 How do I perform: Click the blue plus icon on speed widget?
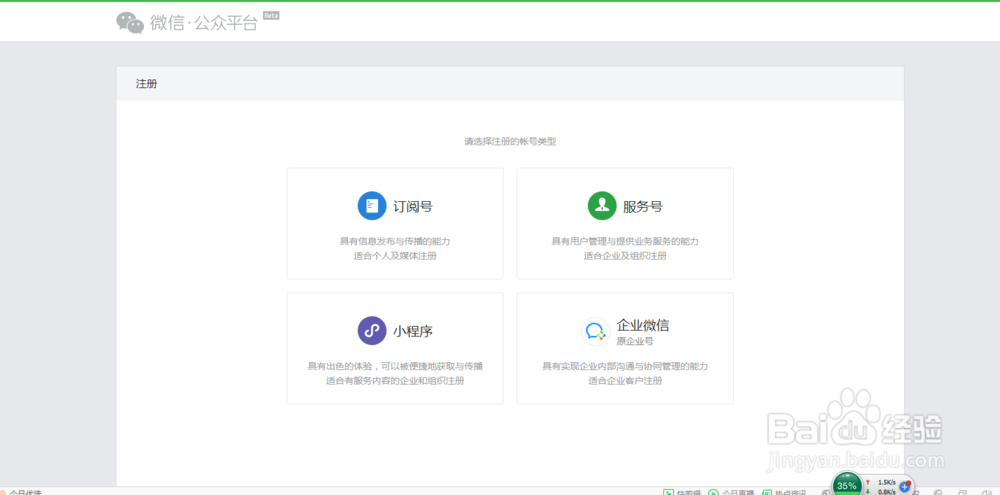(904, 487)
